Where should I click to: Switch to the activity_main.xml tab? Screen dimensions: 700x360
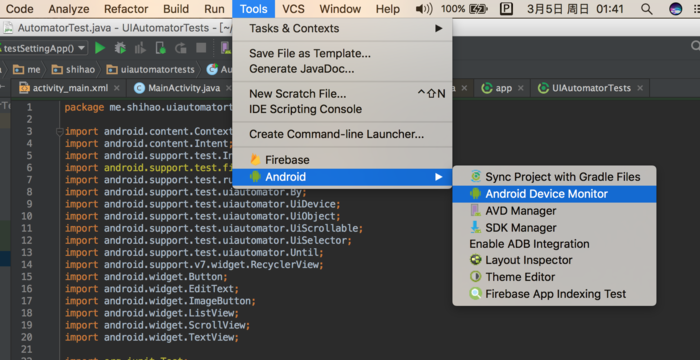click(70, 88)
